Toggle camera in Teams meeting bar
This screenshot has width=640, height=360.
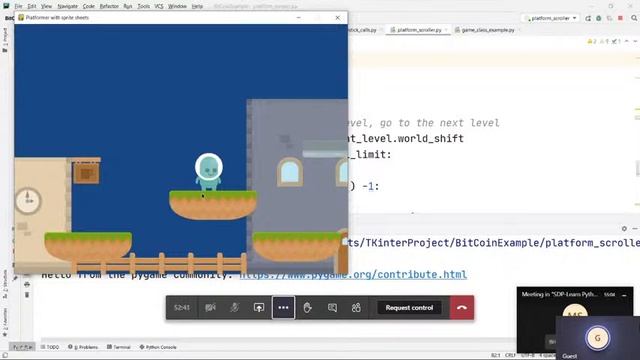point(210,308)
